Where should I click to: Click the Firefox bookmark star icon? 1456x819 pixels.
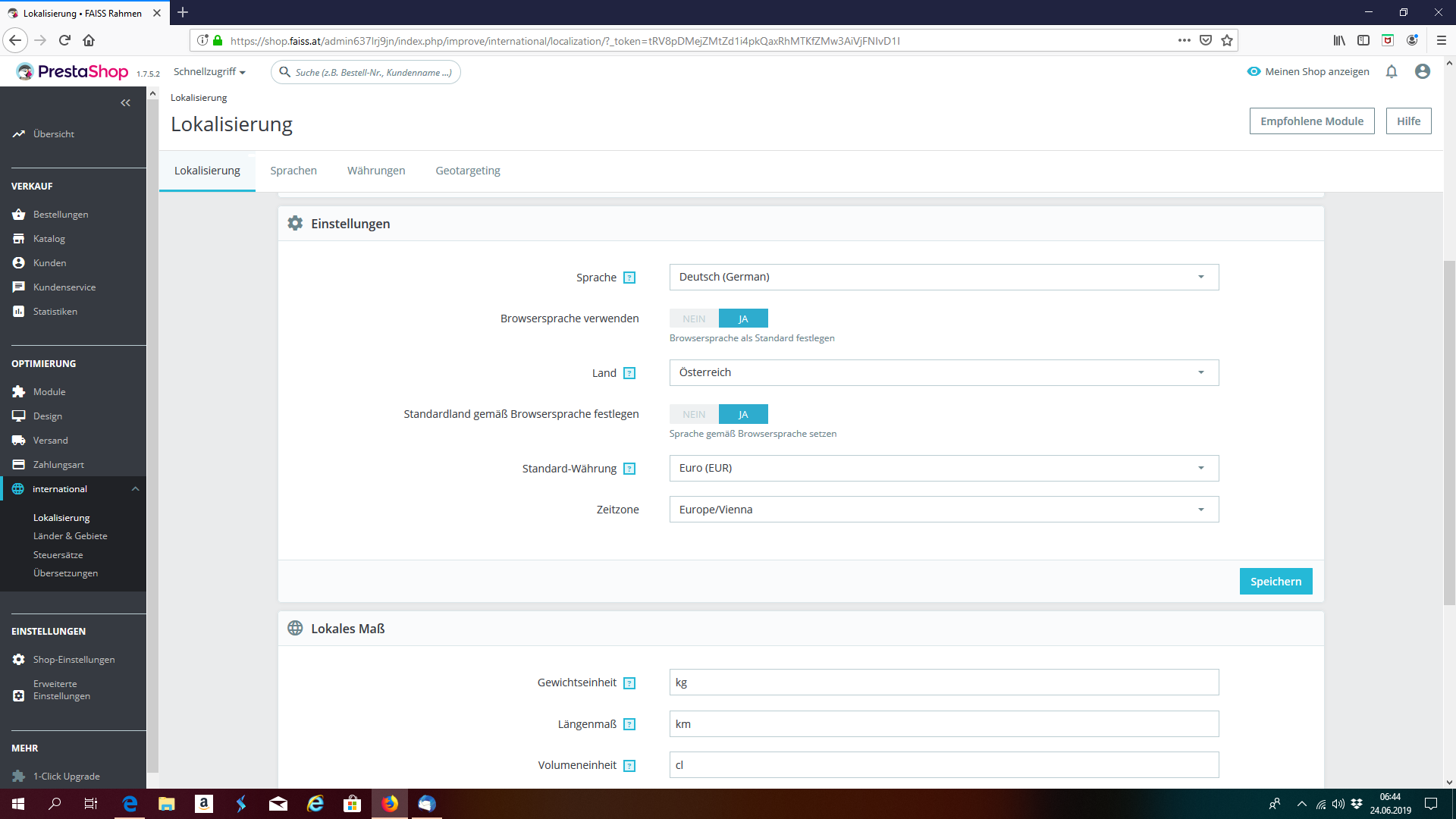(x=1227, y=40)
